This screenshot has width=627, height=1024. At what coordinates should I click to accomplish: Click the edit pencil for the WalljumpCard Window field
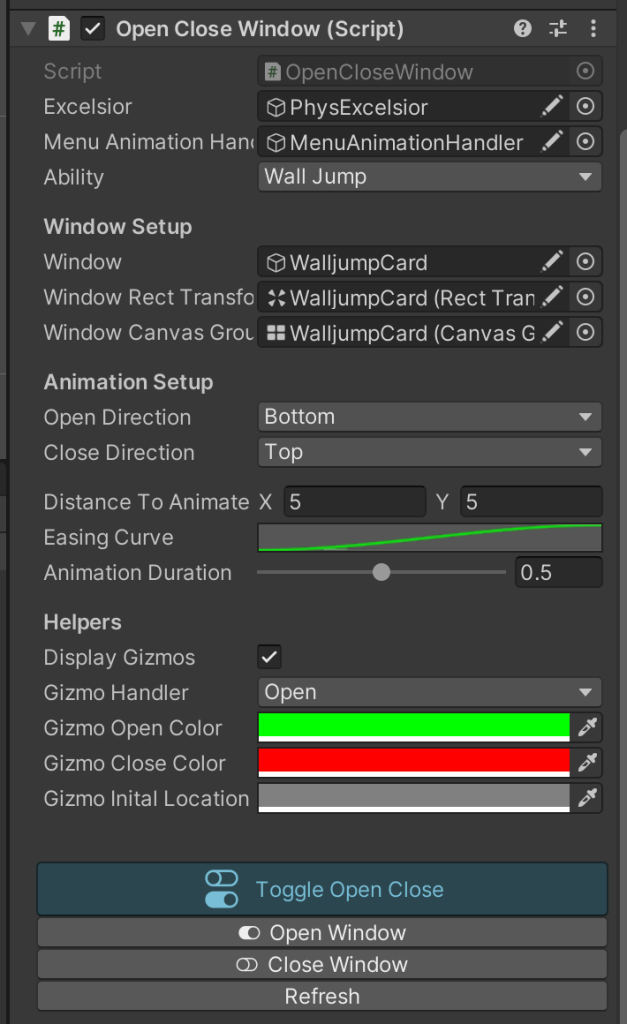point(552,262)
